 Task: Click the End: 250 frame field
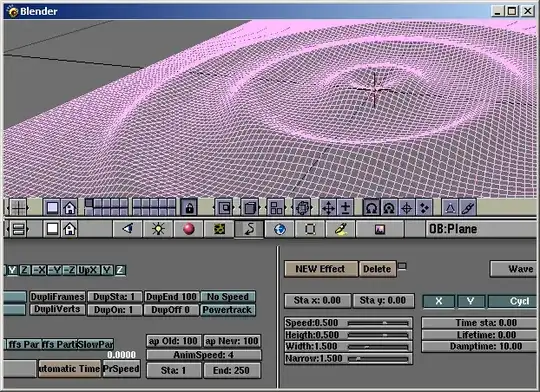pos(231,370)
